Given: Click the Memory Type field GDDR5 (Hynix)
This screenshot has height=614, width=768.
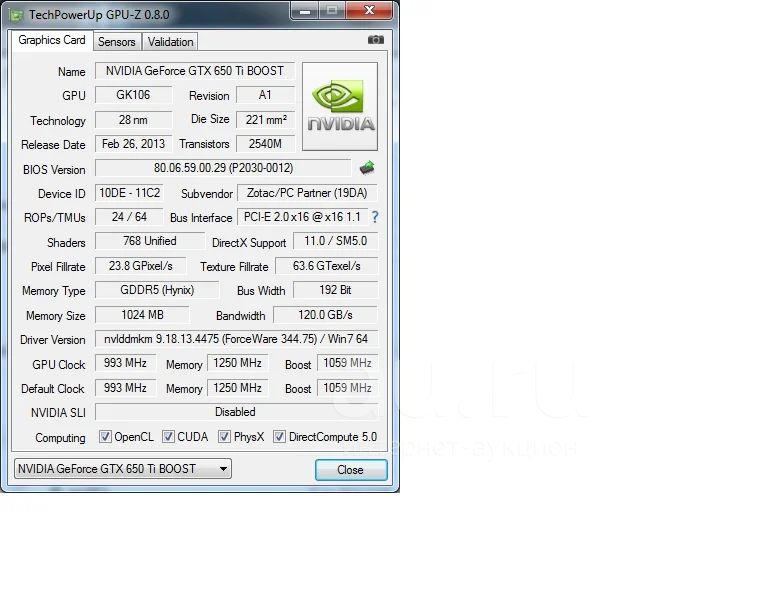Looking at the screenshot, I should pyautogui.click(x=157, y=290).
